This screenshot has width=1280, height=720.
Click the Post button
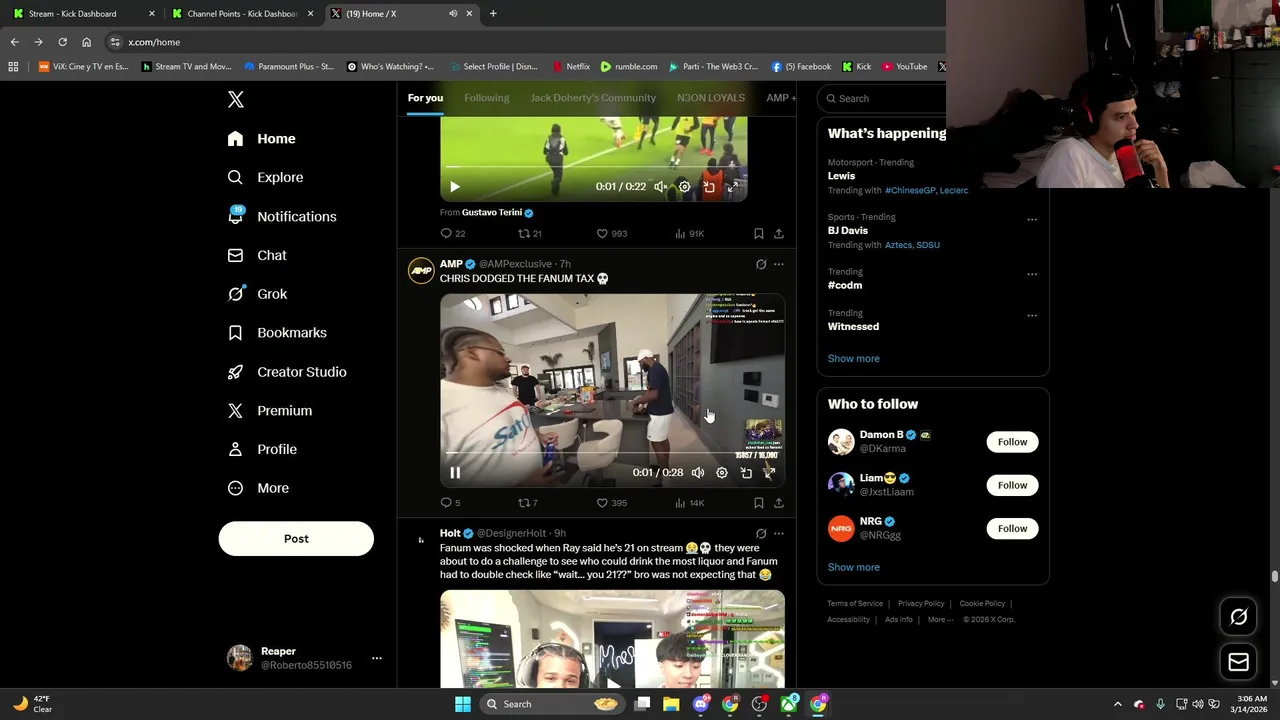coord(296,538)
